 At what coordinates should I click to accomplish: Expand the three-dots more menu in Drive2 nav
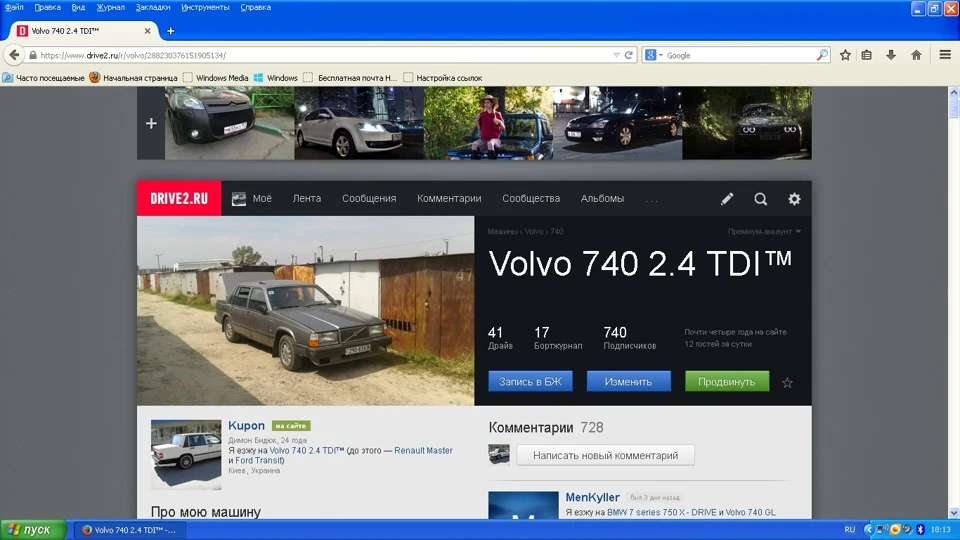point(651,200)
